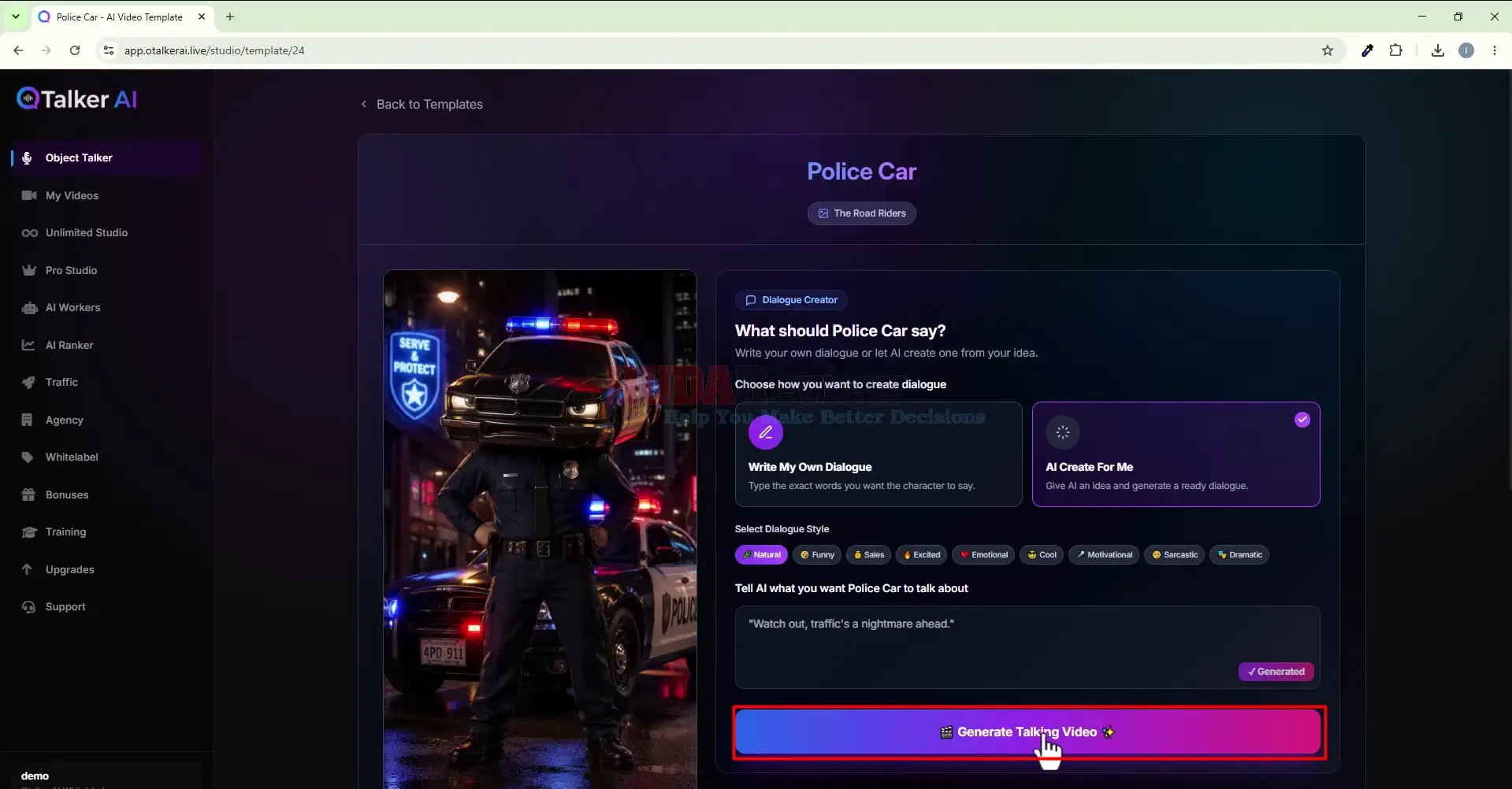The height and width of the screenshot is (789, 1512).
Task: Open the tab search dropdown arrow
Action: 16,17
